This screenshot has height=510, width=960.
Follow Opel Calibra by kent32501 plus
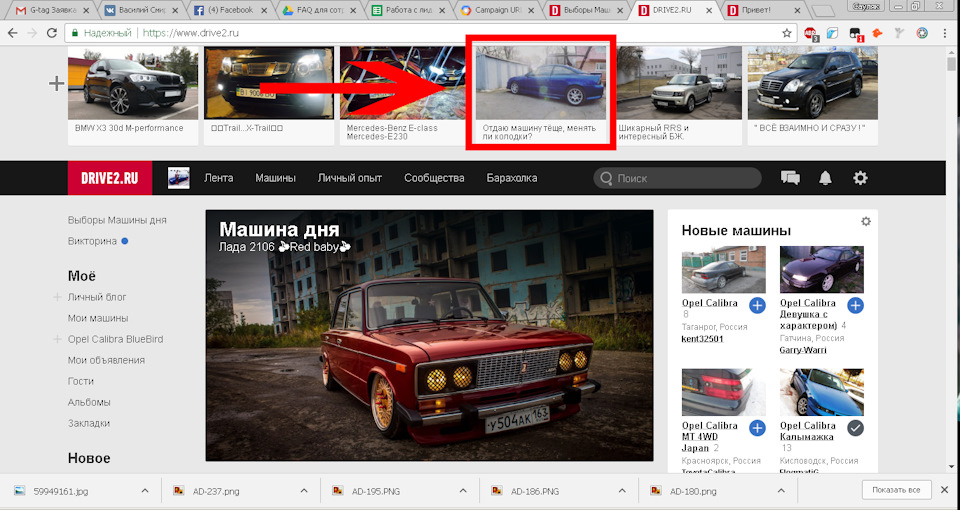[757, 305]
